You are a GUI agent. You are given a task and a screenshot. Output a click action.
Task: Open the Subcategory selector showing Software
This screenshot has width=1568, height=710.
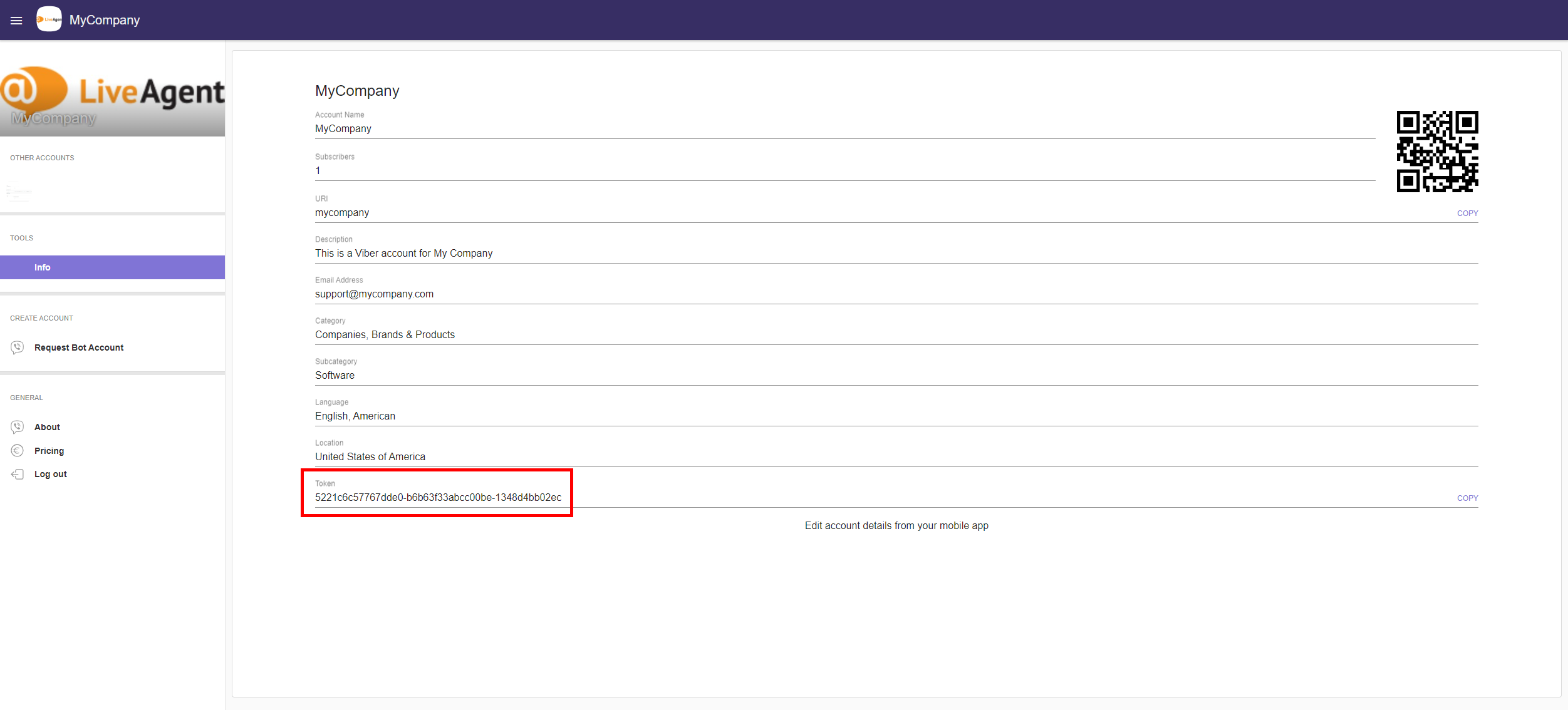[335, 375]
